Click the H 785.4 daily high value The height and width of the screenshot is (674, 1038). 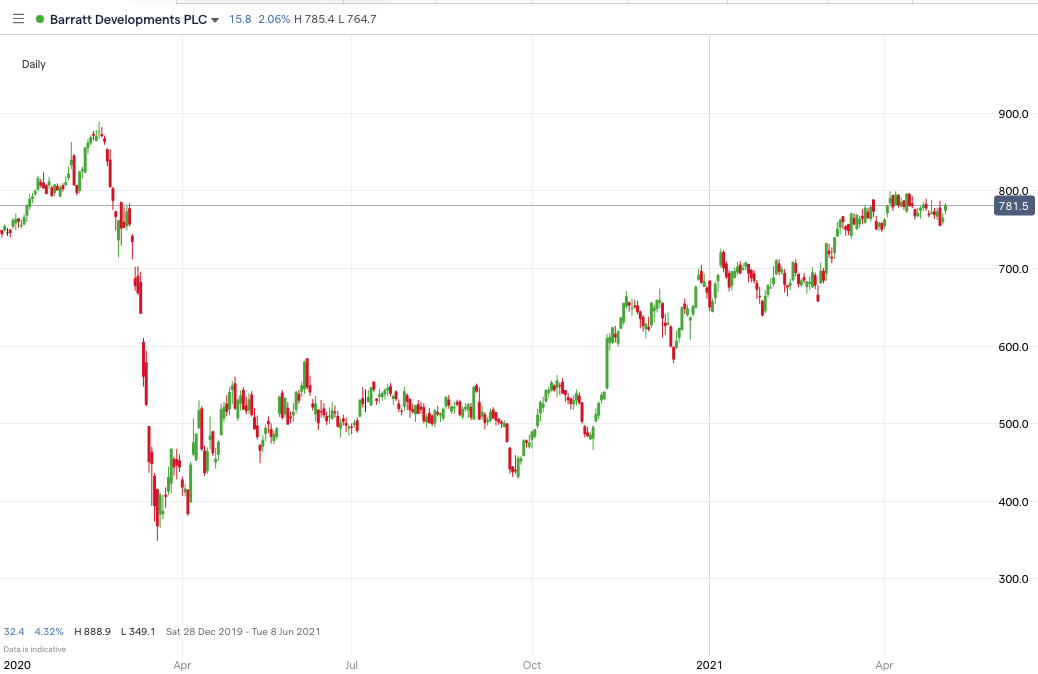click(x=315, y=18)
